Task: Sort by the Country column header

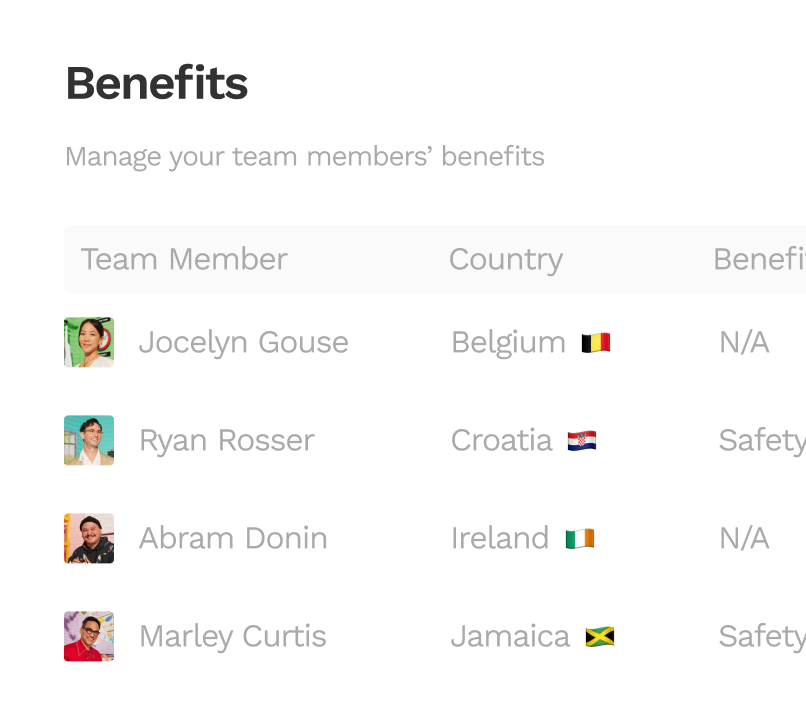Action: (x=505, y=259)
